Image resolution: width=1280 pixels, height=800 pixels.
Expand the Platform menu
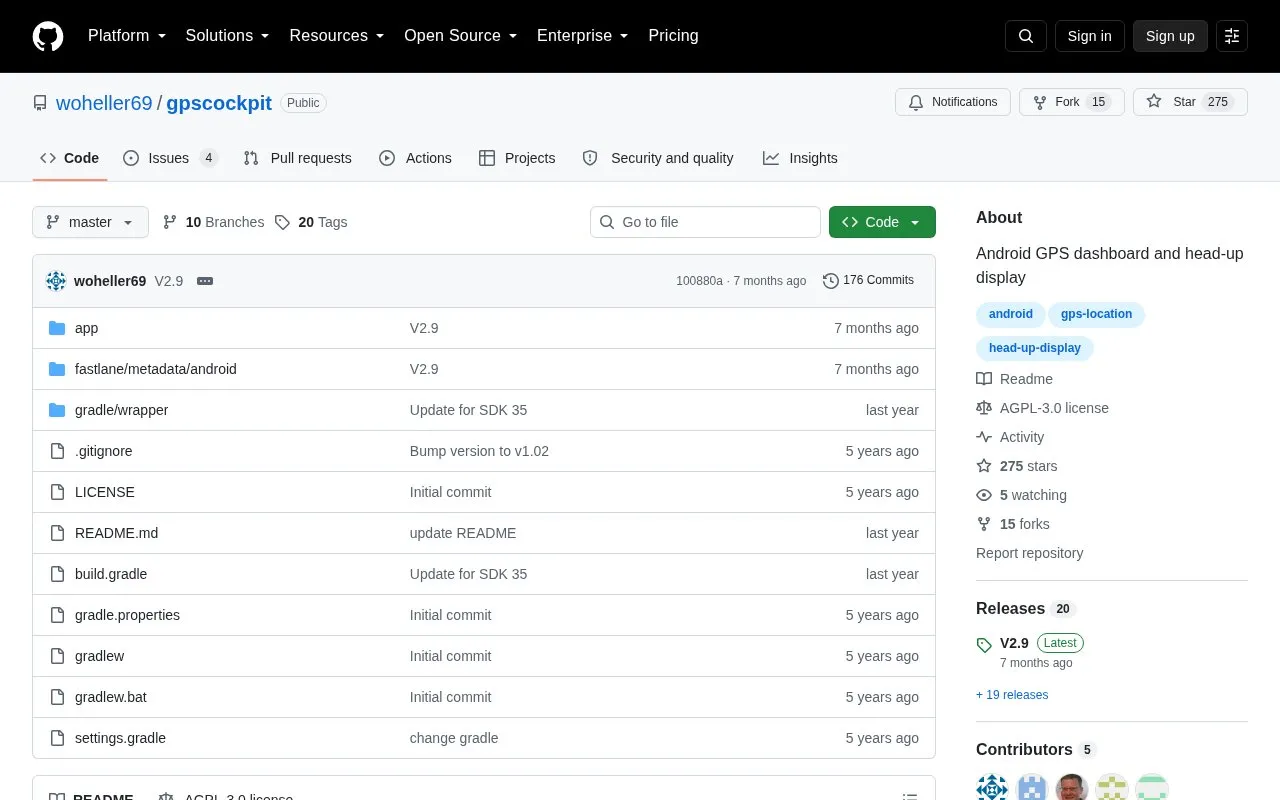[x=127, y=36]
